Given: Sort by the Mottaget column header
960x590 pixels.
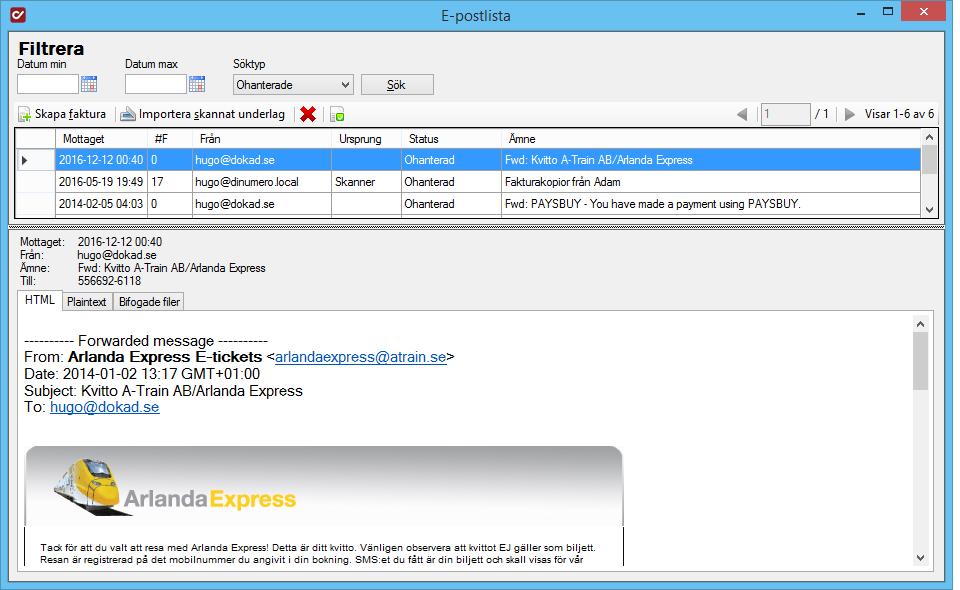Looking at the screenshot, I should (x=101, y=139).
